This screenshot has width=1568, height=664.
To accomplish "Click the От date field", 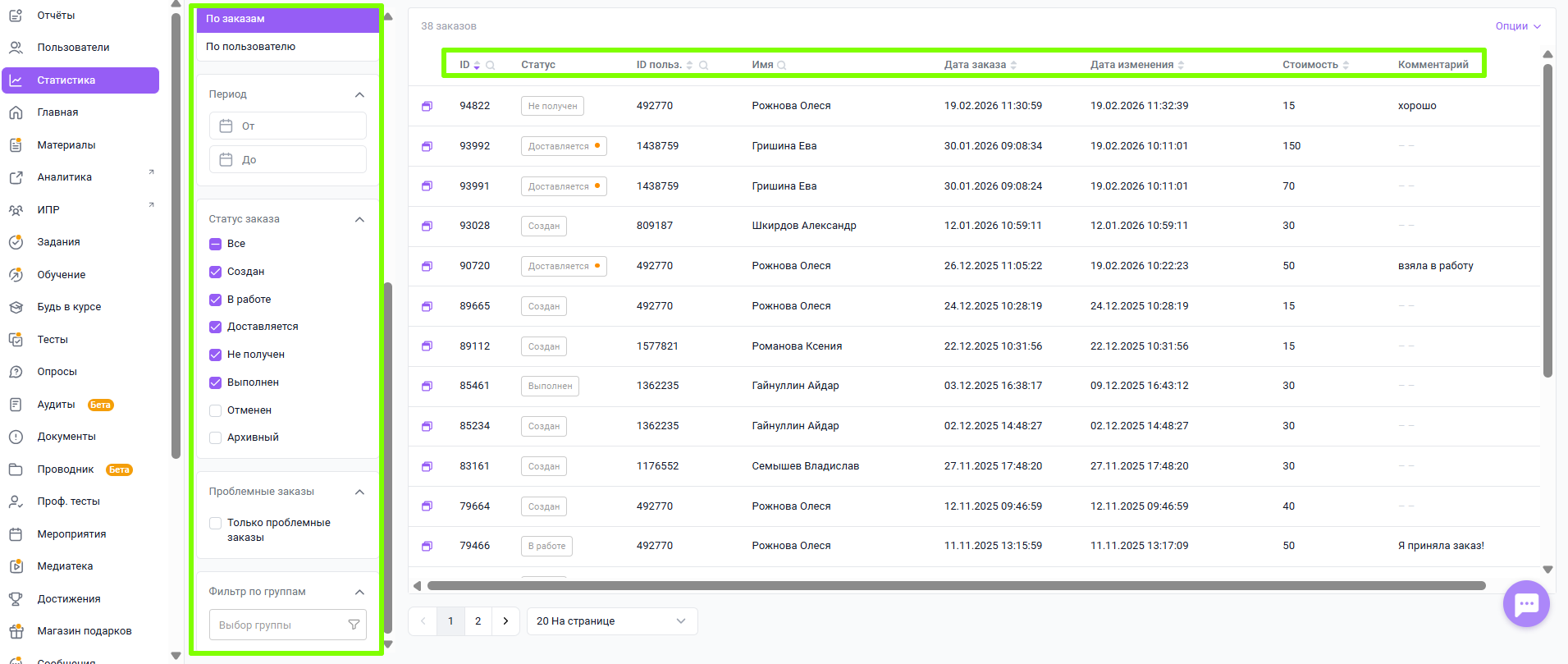I will pos(288,126).
